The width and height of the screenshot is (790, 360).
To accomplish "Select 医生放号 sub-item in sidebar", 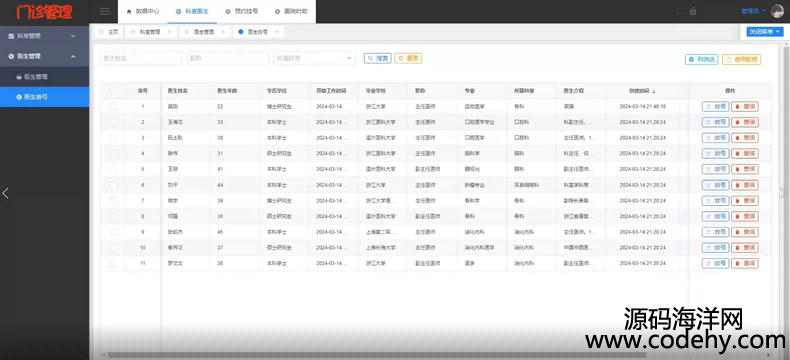I will 44,97.
